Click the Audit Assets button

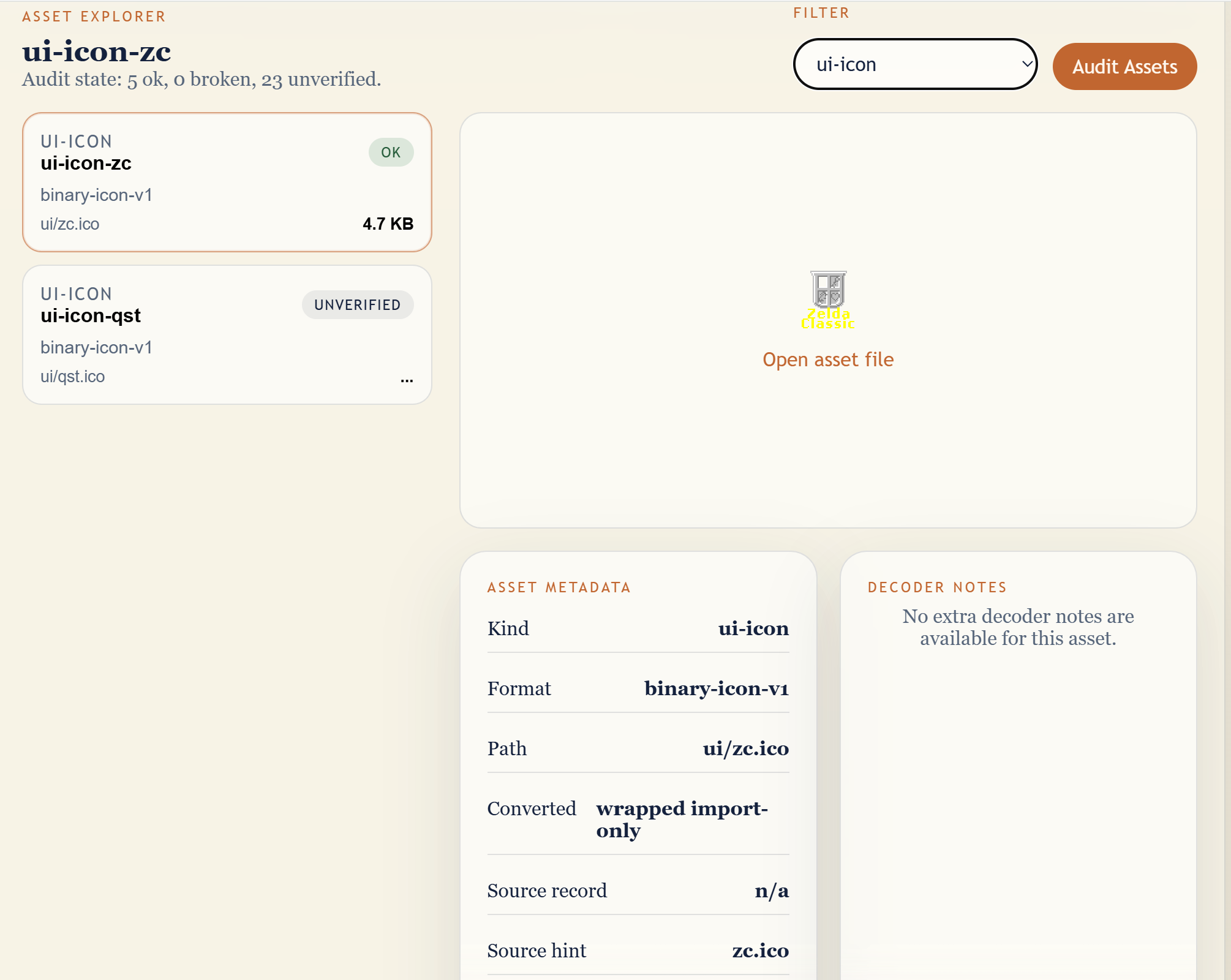1124,66
